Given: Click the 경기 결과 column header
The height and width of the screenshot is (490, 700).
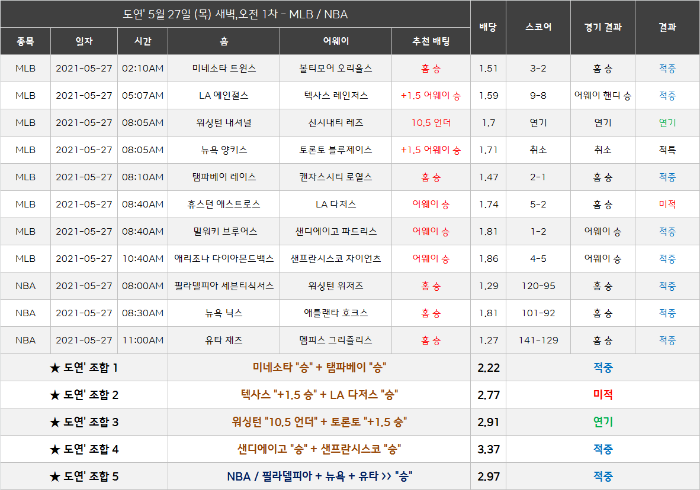Looking at the screenshot, I should coord(603,27).
